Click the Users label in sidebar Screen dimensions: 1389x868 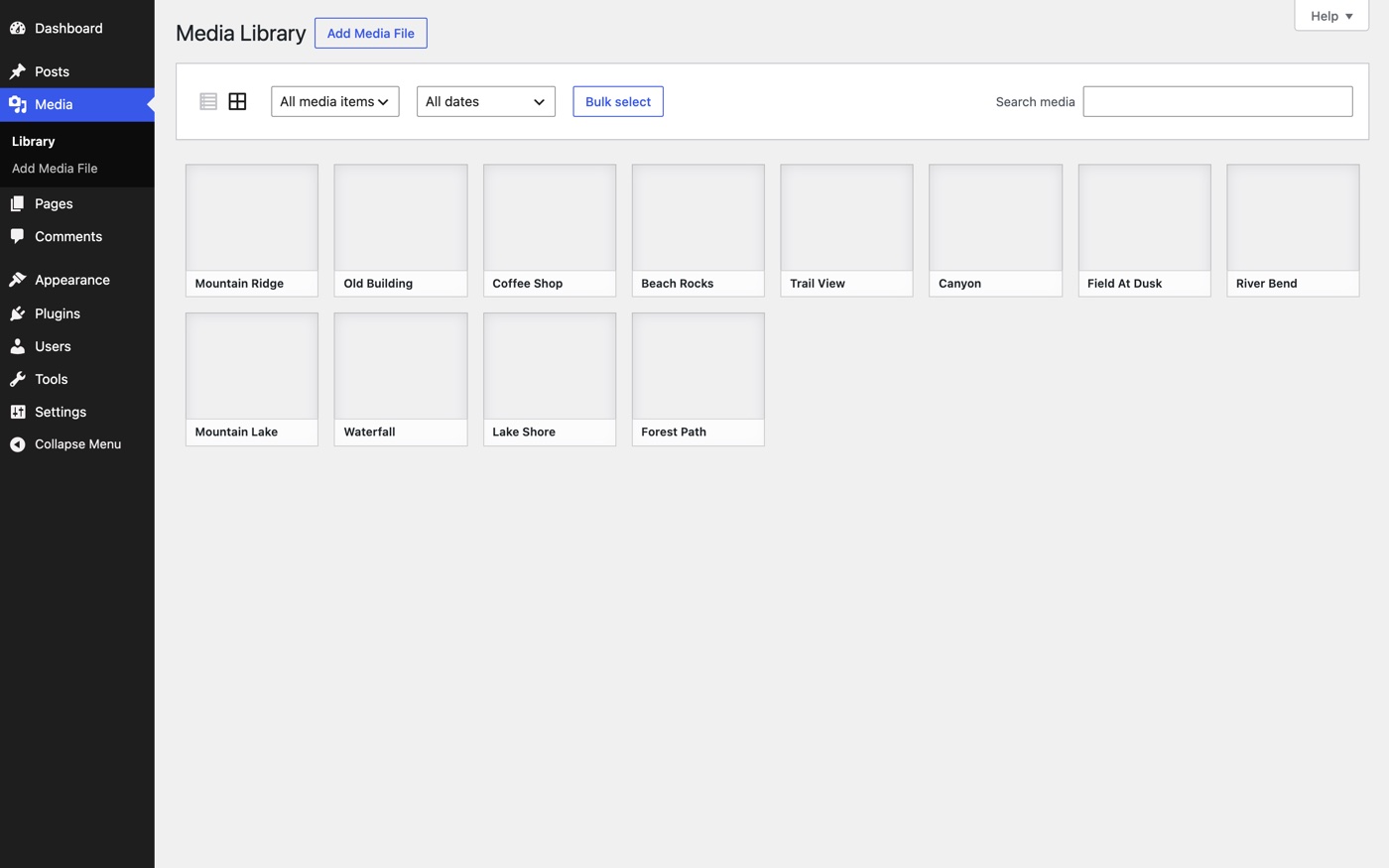point(53,346)
